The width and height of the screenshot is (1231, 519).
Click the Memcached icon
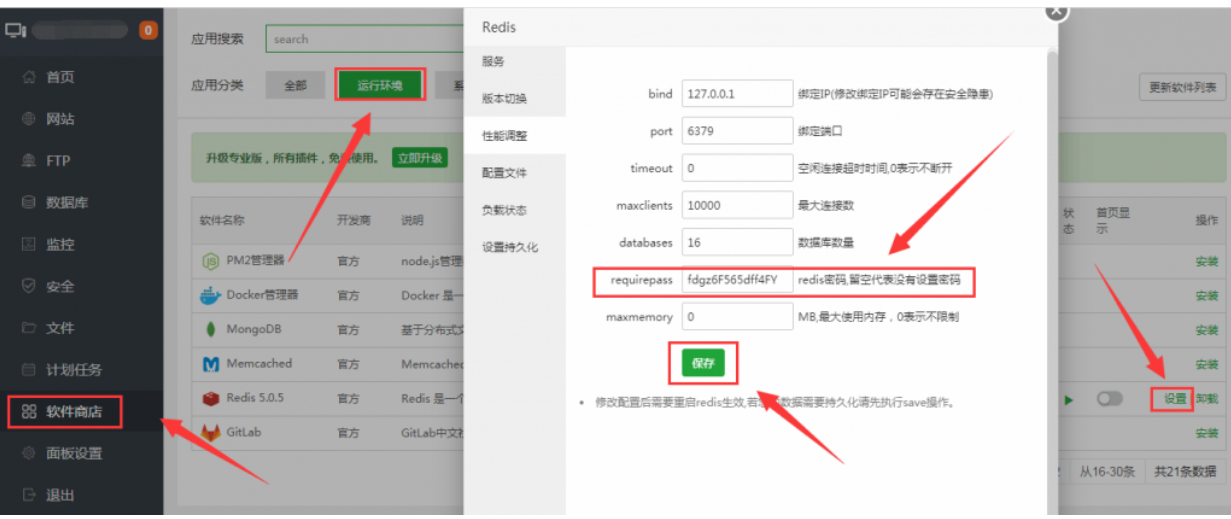coord(211,364)
